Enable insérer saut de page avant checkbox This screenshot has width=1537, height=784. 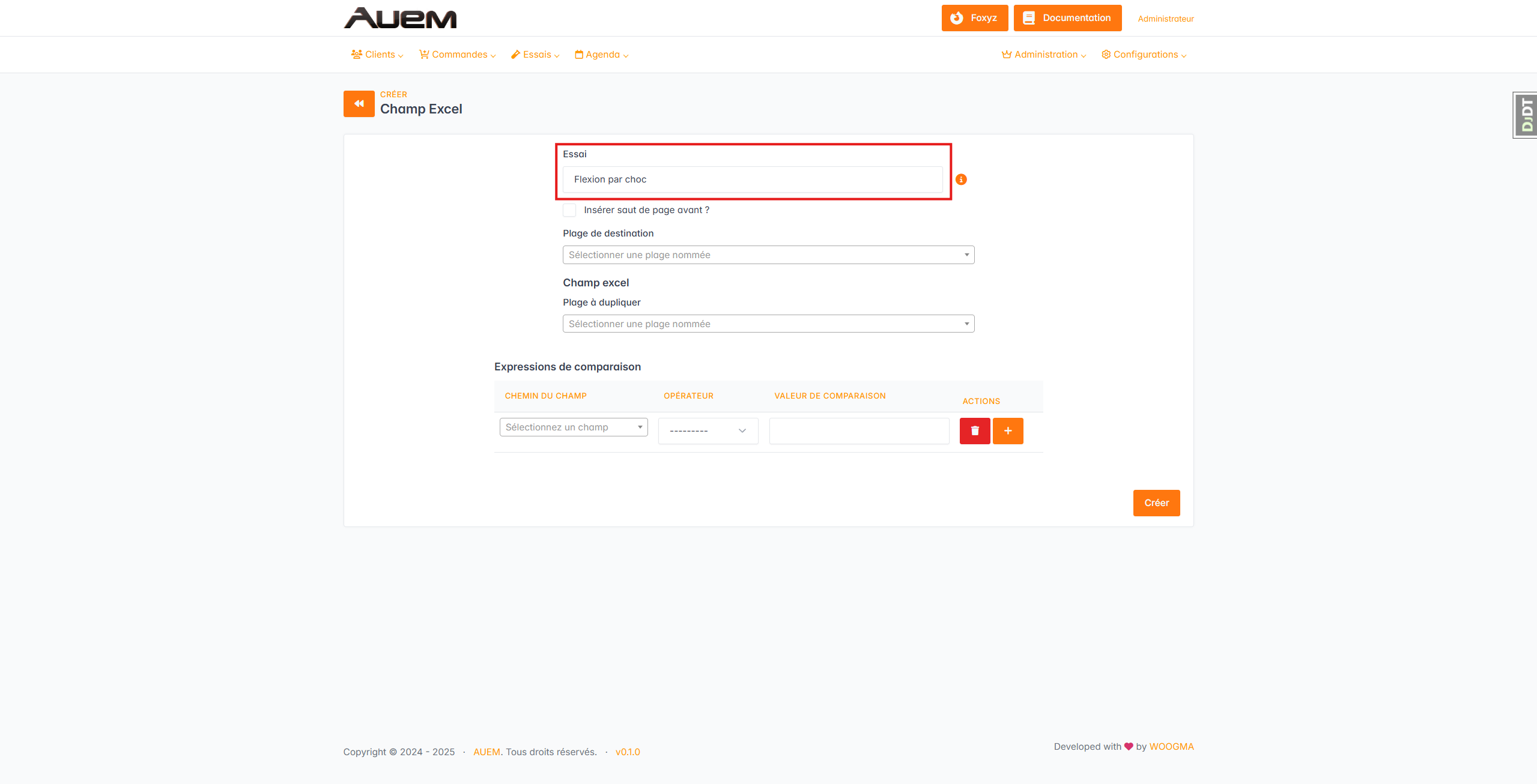(569, 210)
